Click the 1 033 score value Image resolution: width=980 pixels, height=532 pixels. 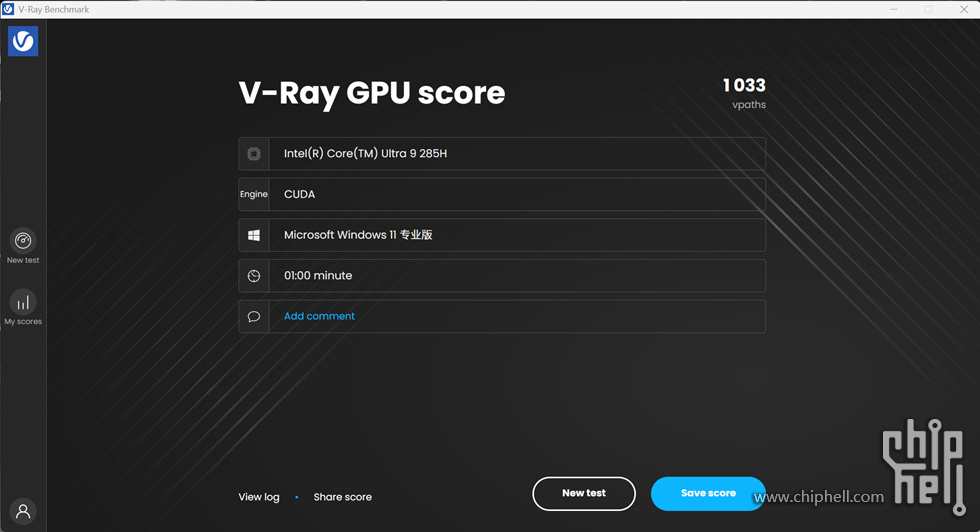pos(744,85)
